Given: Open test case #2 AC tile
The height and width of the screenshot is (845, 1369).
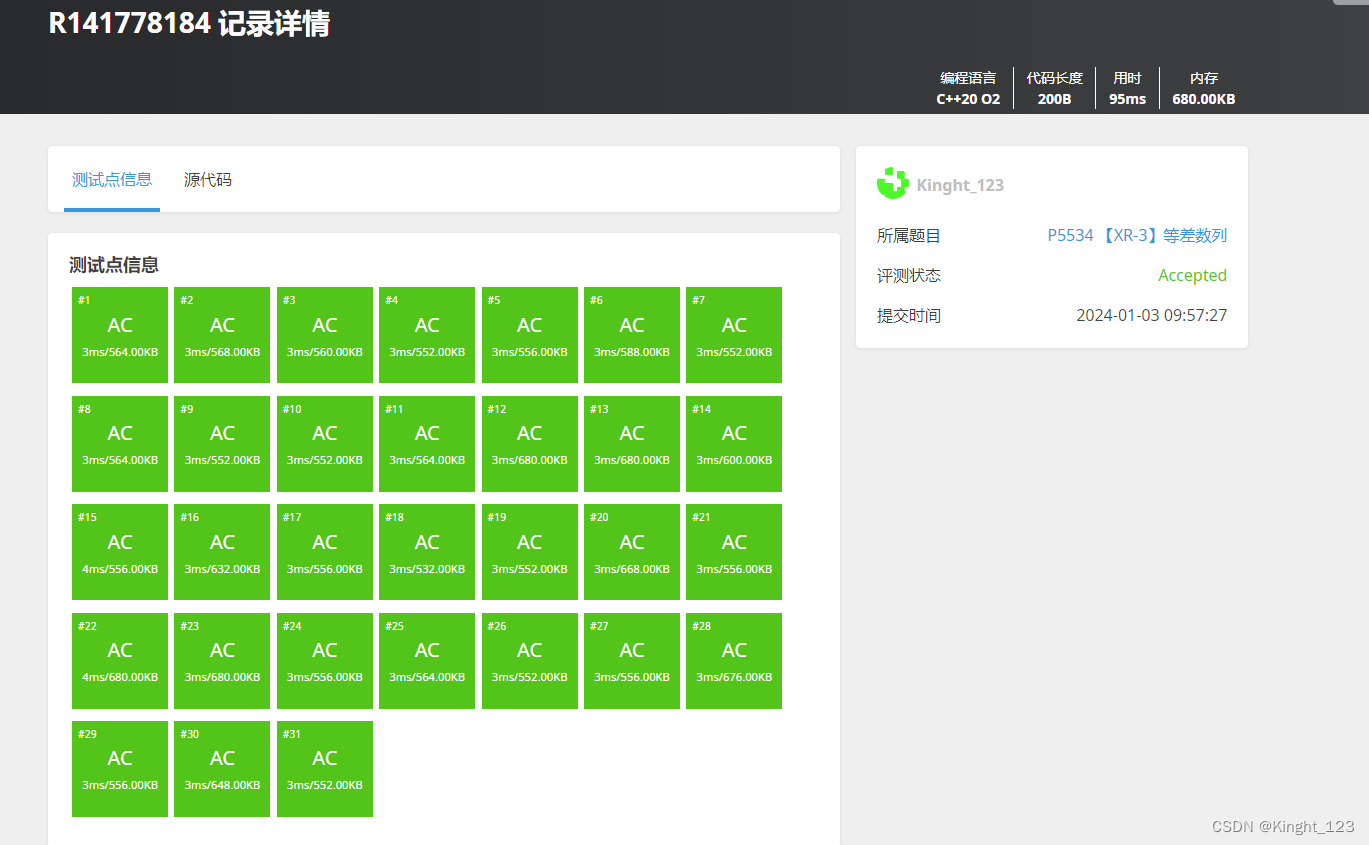Looking at the screenshot, I should tap(222, 335).
